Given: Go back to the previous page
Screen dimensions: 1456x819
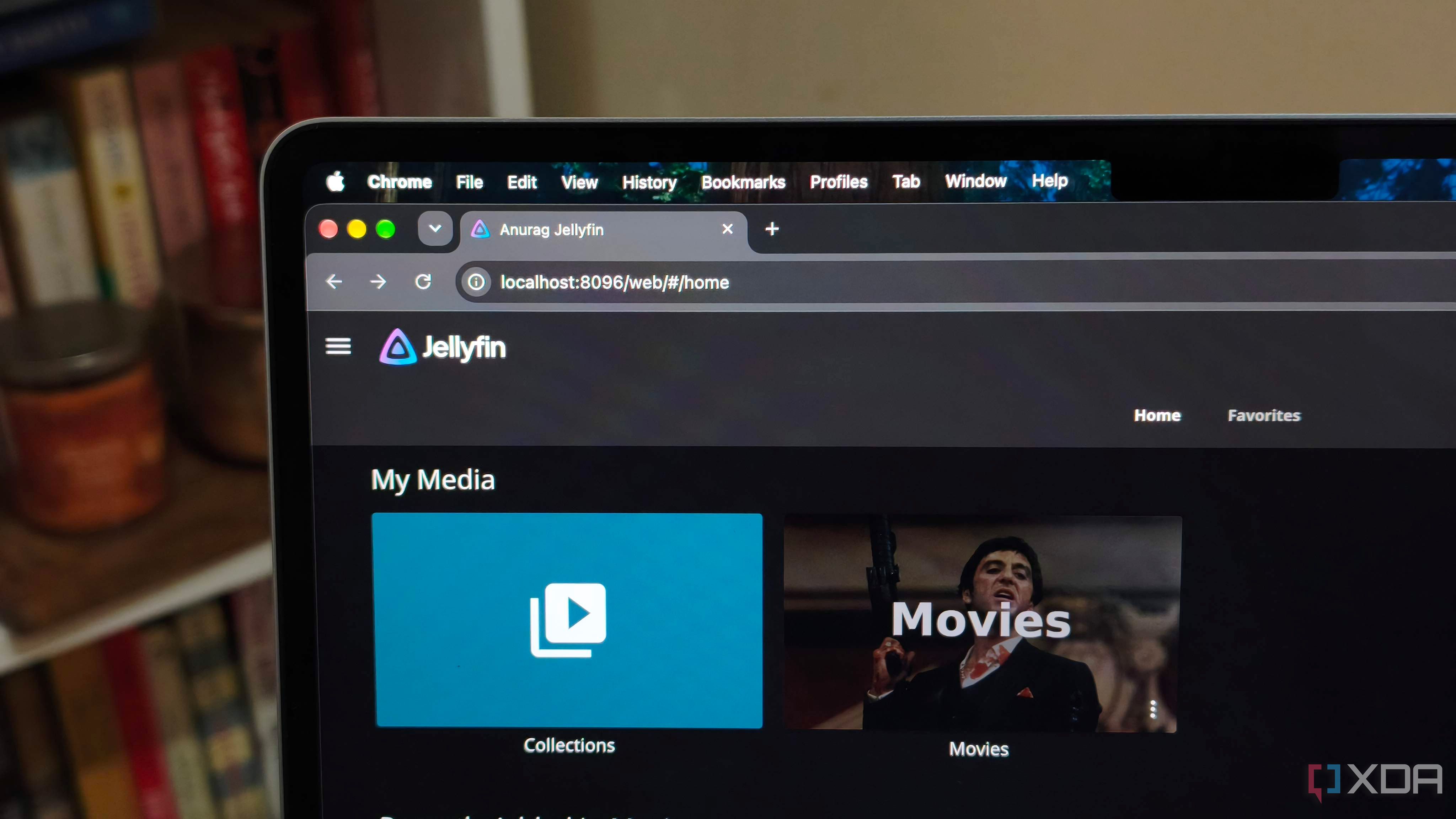Looking at the screenshot, I should click(x=334, y=282).
